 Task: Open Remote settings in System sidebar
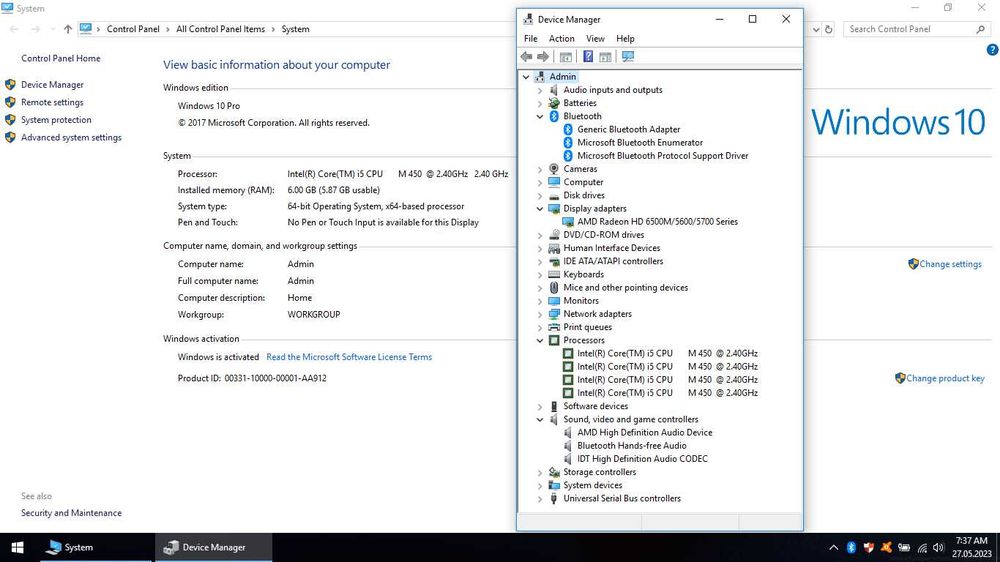pos(52,102)
